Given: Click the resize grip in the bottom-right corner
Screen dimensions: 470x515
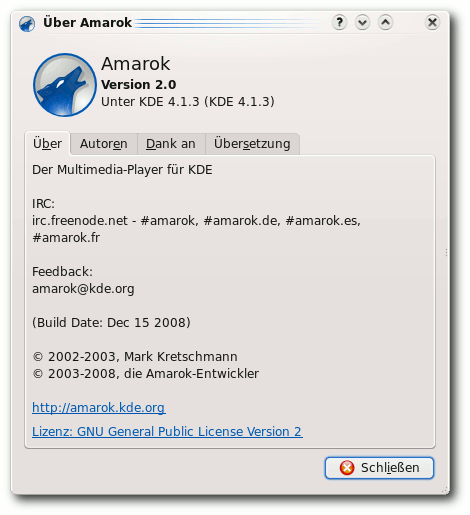Looking at the screenshot, I should (445, 490).
